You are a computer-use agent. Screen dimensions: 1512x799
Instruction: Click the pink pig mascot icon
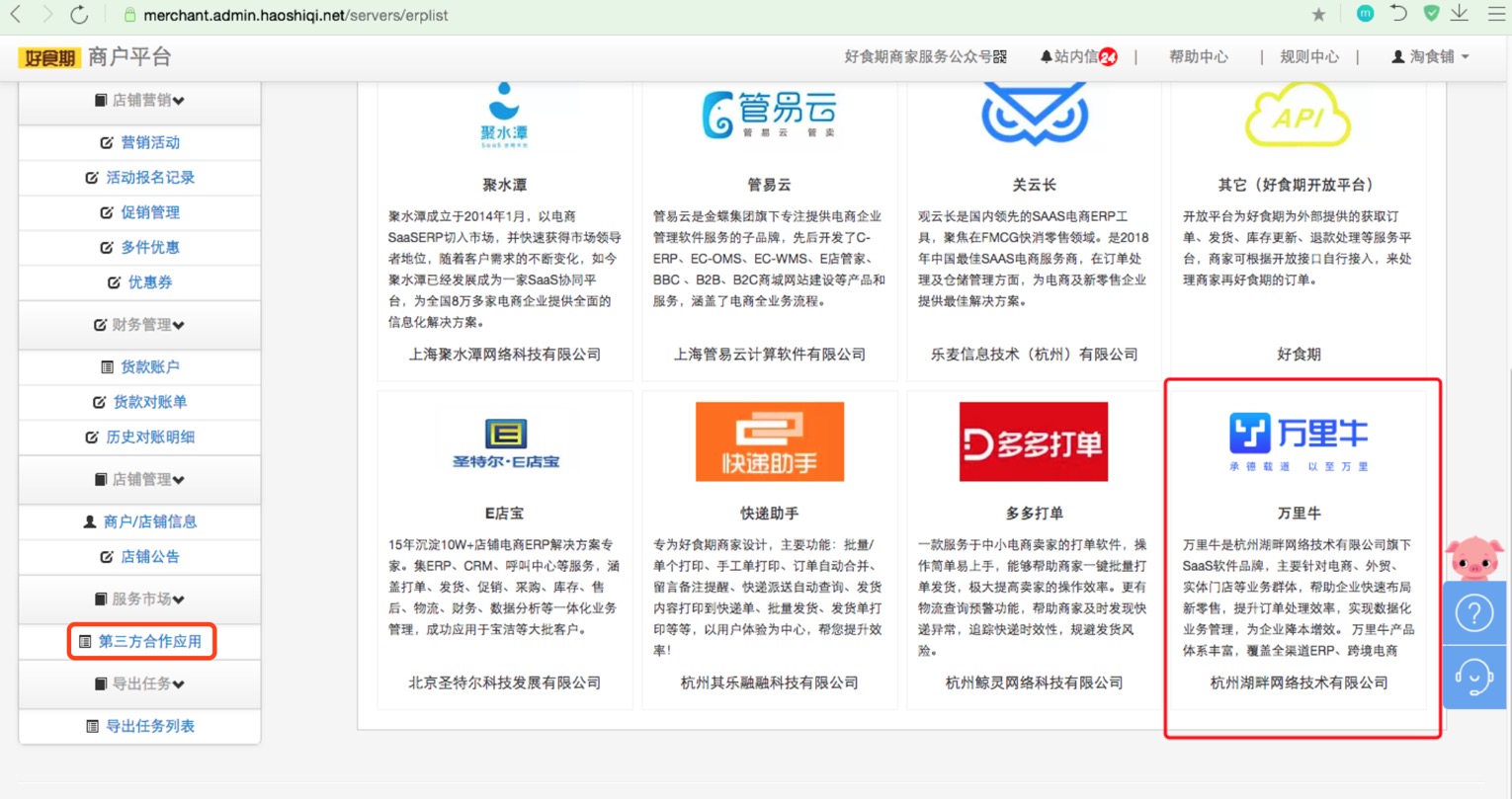(x=1473, y=558)
